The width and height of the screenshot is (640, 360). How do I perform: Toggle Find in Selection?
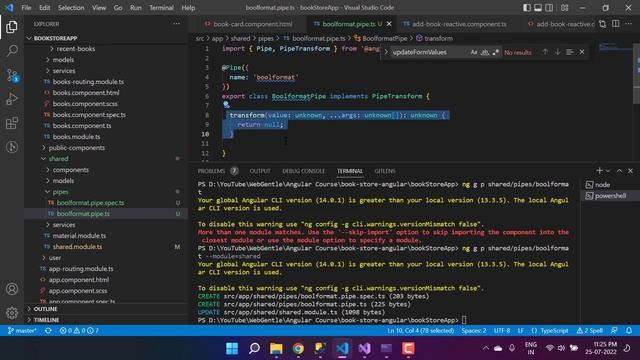[x=570, y=52]
